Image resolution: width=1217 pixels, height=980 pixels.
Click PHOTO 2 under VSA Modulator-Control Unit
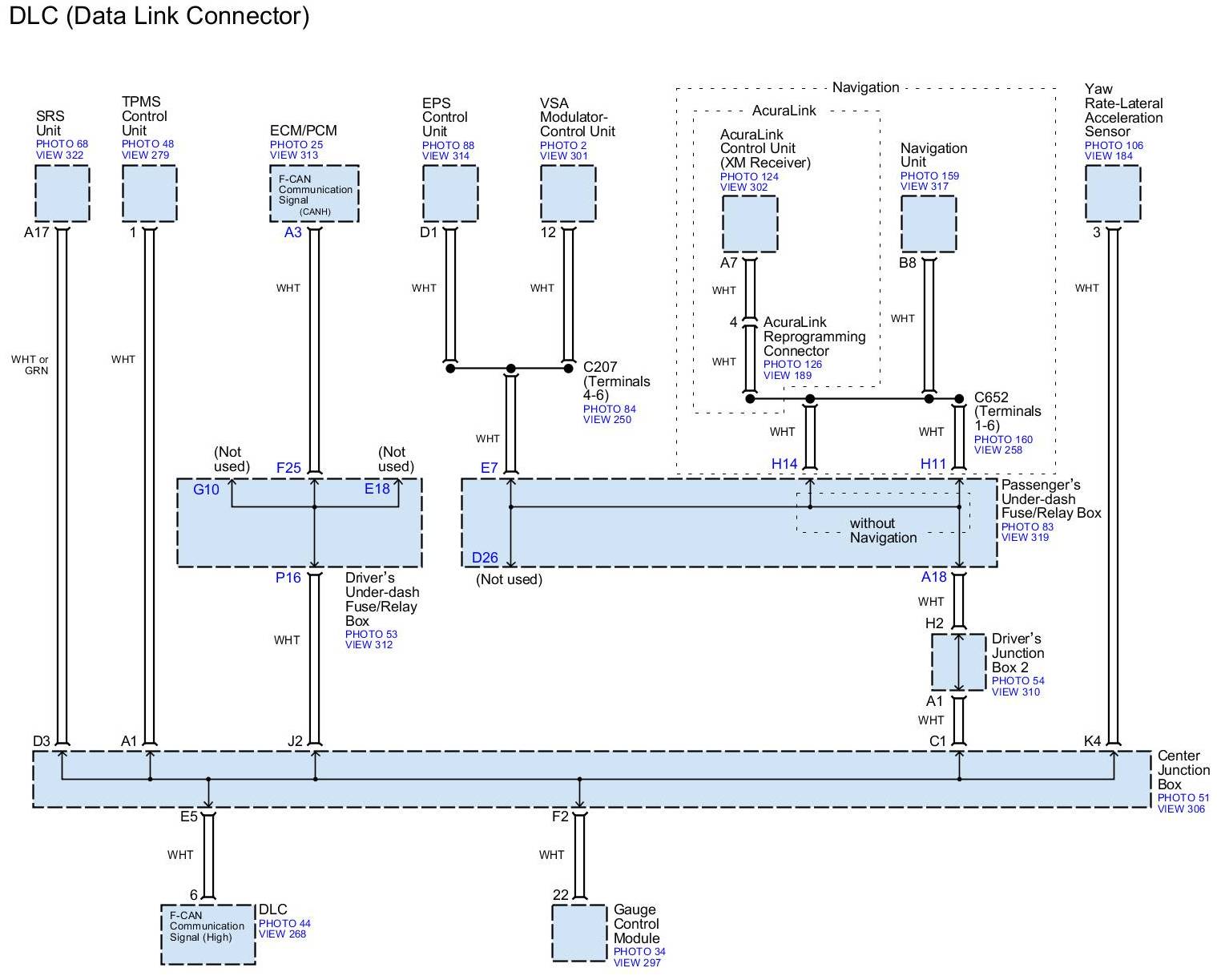pos(562,146)
